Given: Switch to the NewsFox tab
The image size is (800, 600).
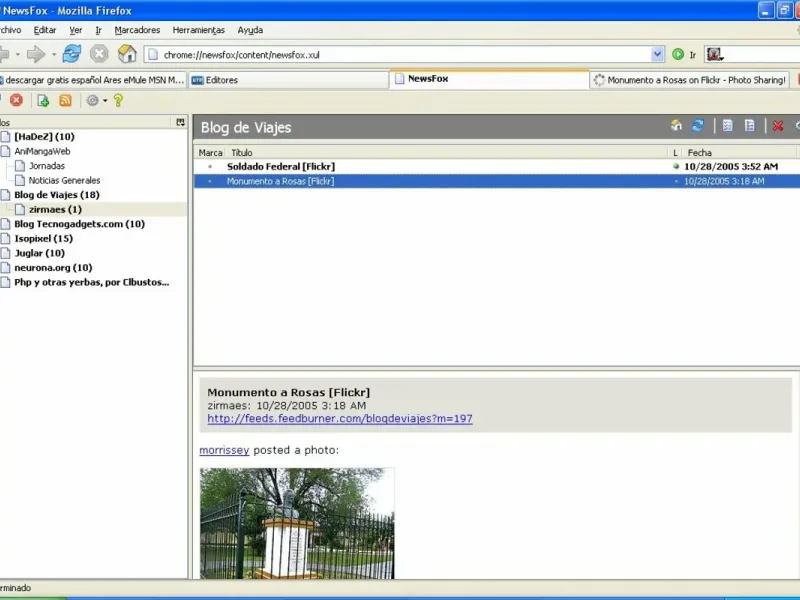Looking at the screenshot, I should coord(489,79).
